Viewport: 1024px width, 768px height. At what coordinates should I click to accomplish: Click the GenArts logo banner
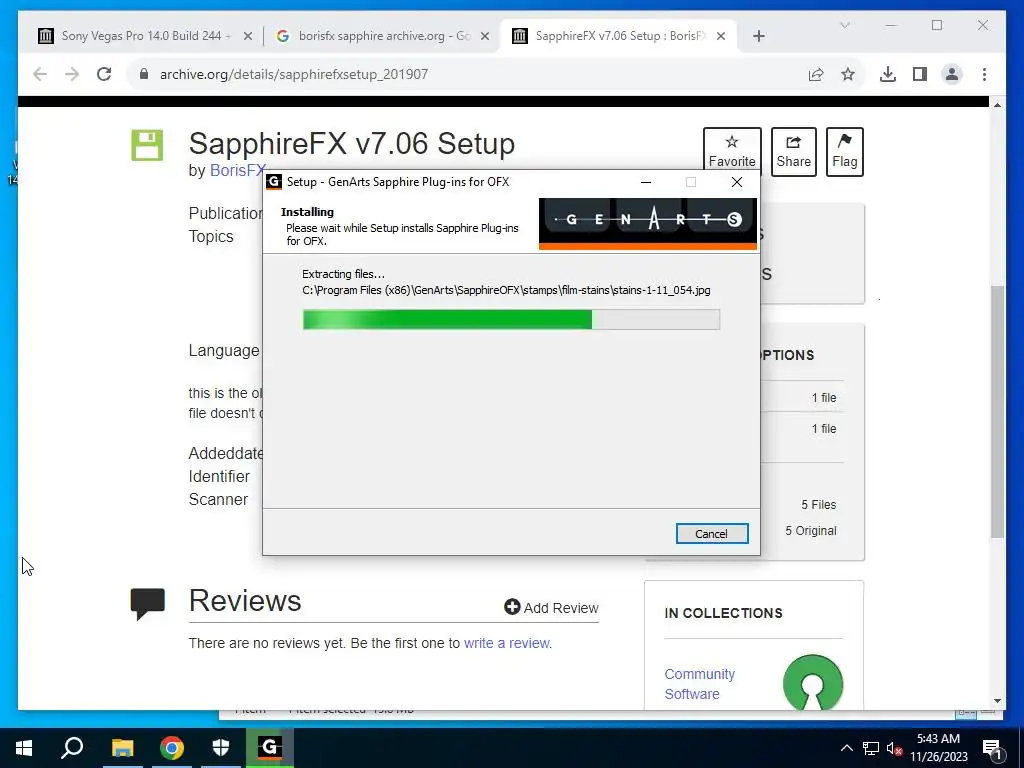click(648, 223)
